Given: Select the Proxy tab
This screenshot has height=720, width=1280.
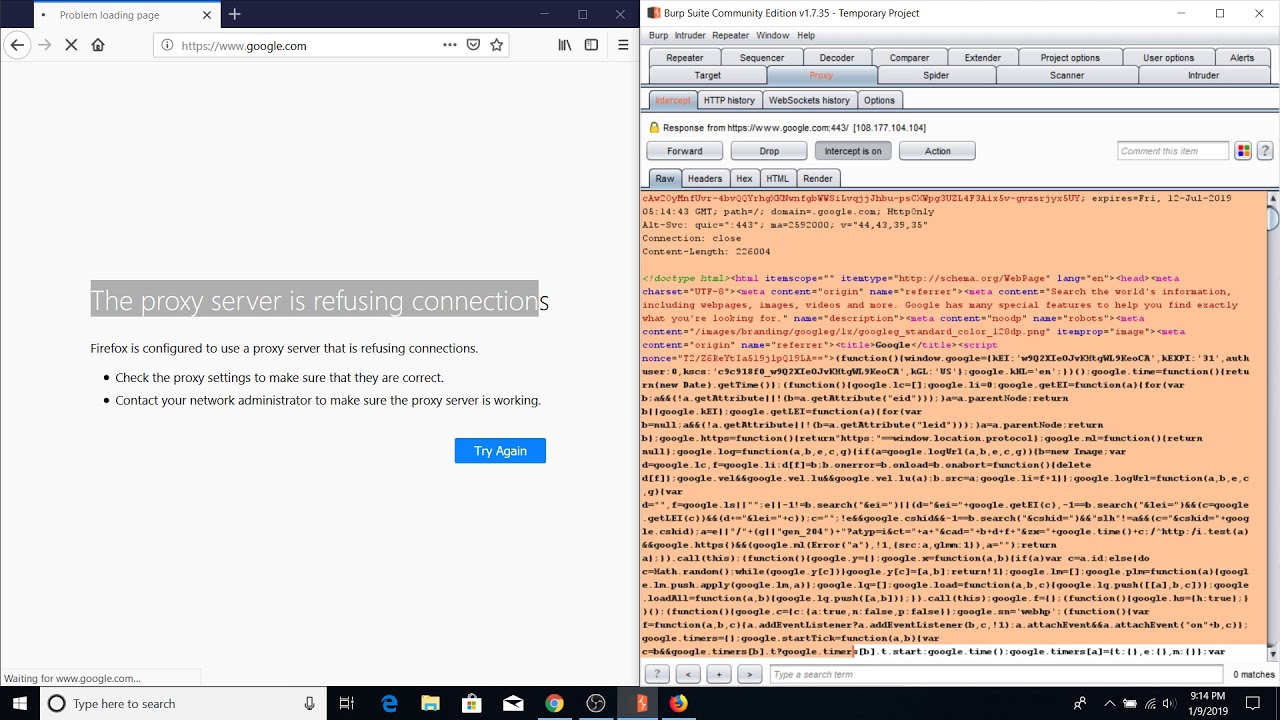Looking at the screenshot, I should [x=821, y=76].
